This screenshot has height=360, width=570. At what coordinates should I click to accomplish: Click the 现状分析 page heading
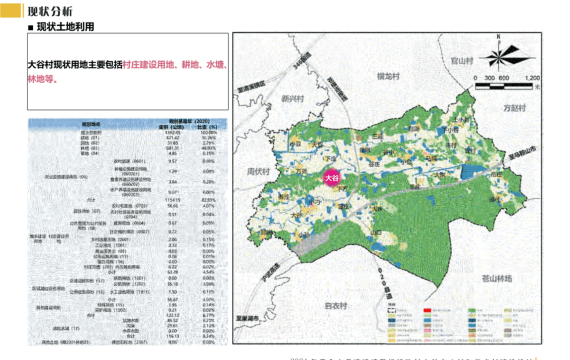point(50,11)
